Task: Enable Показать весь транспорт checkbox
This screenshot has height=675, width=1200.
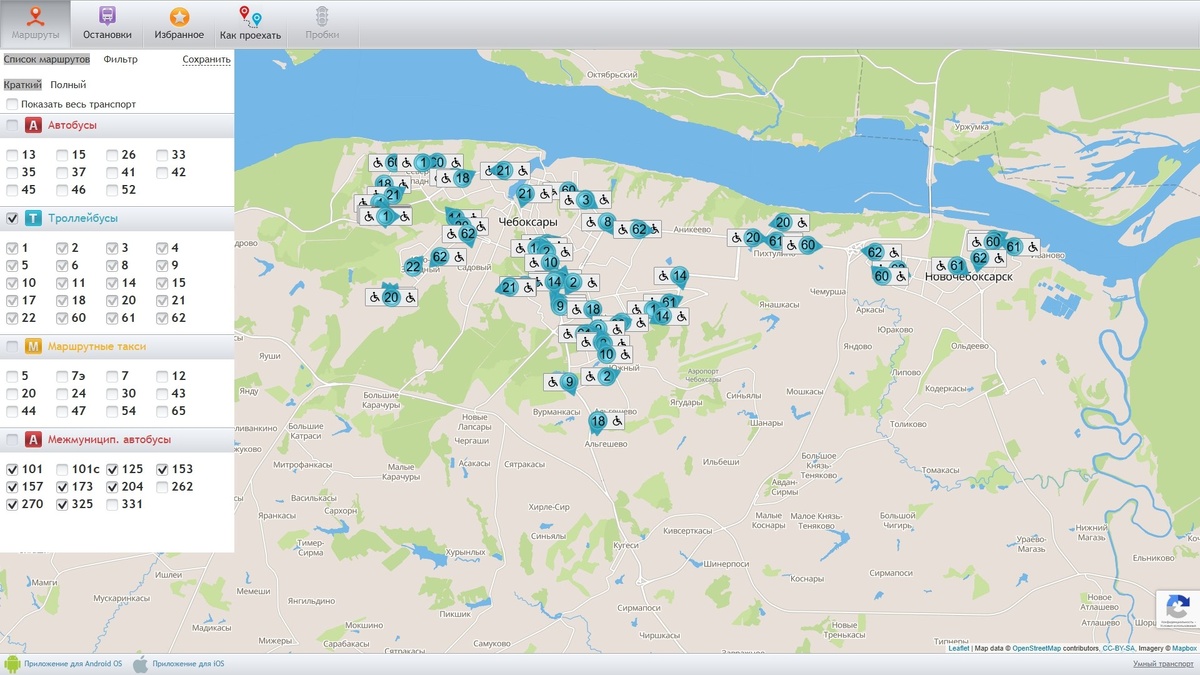Action: (x=13, y=104)
